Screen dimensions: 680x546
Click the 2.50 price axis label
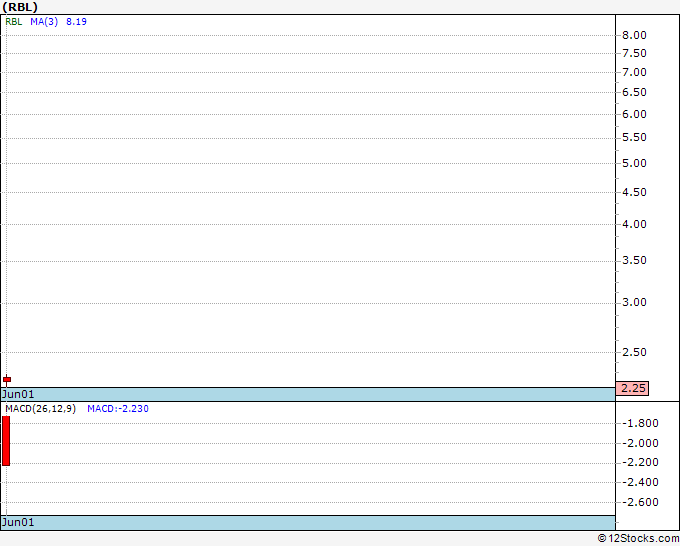(634, 352)
